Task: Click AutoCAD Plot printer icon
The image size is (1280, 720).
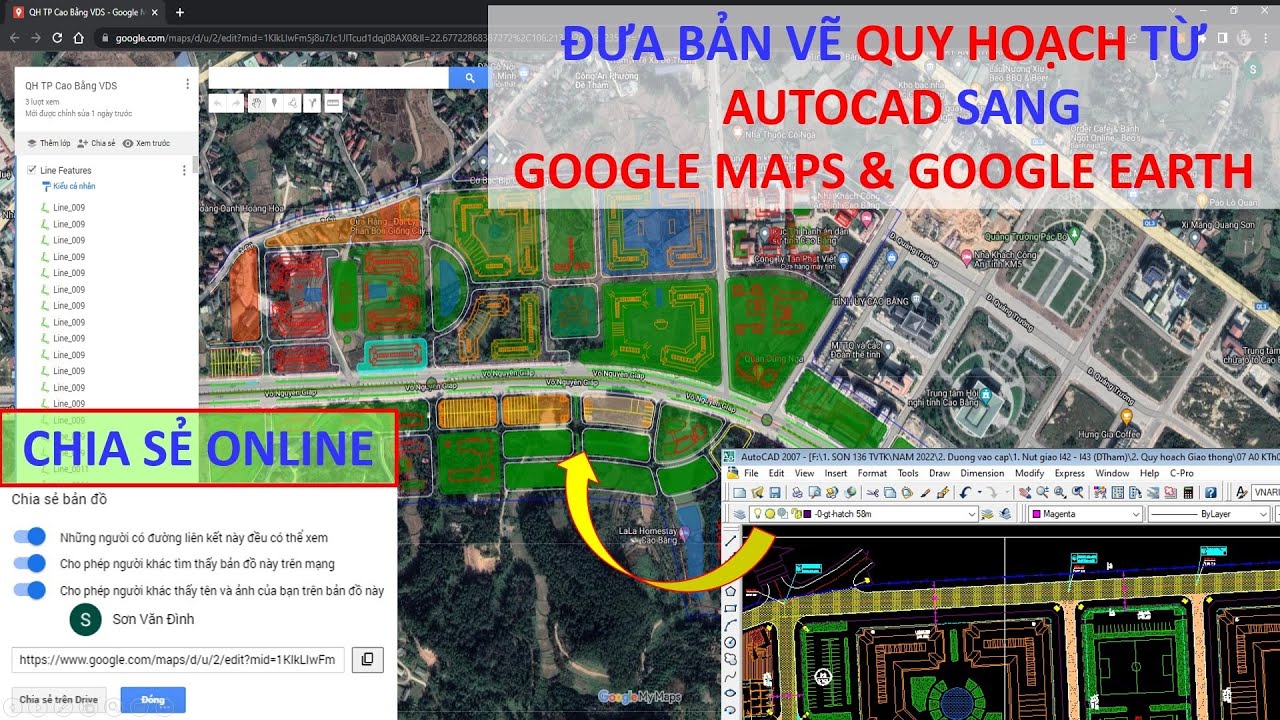Action: pyautogui.click(x=797, y=492)
